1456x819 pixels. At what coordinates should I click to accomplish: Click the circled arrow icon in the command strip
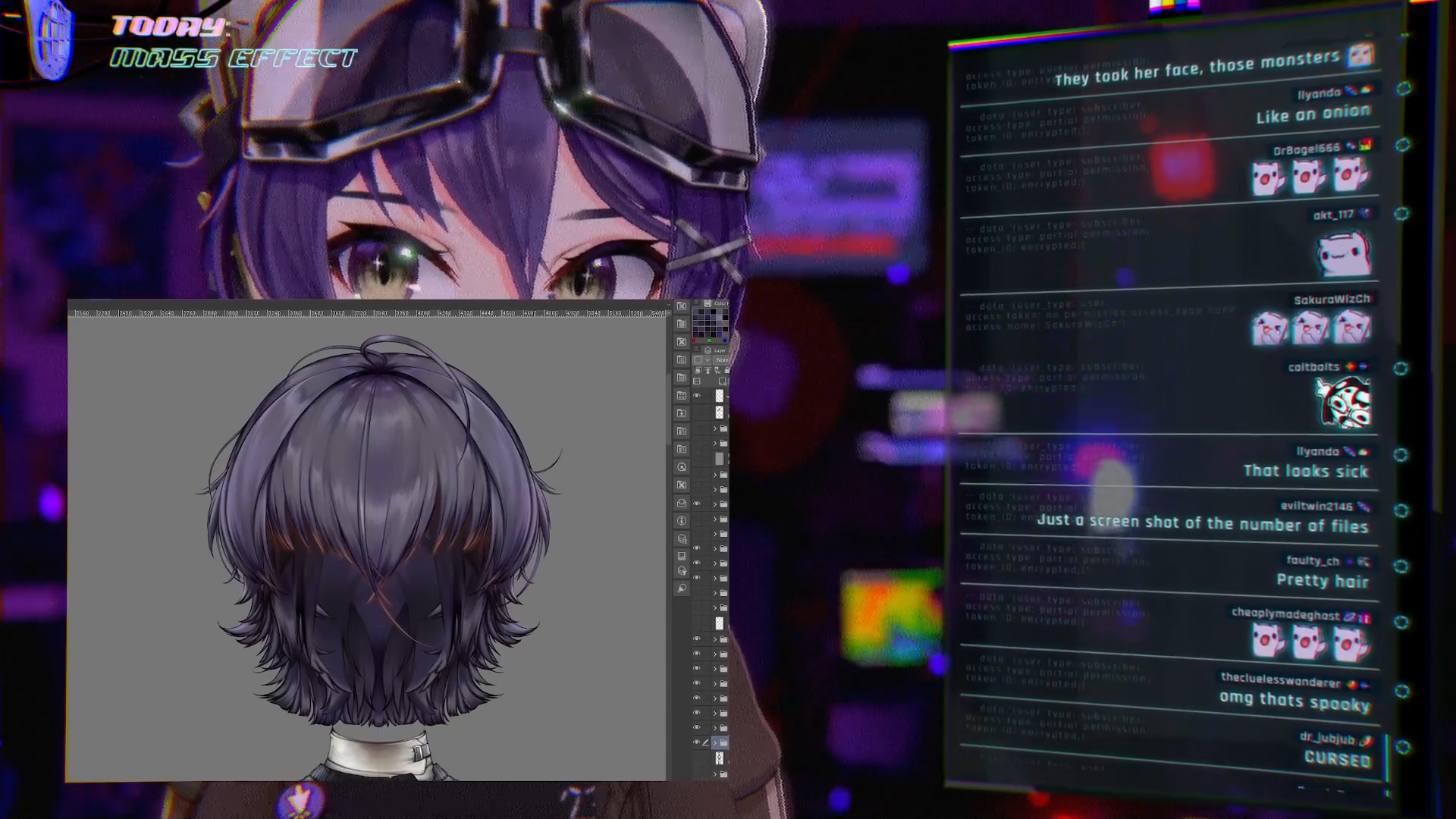pos(682,467)
